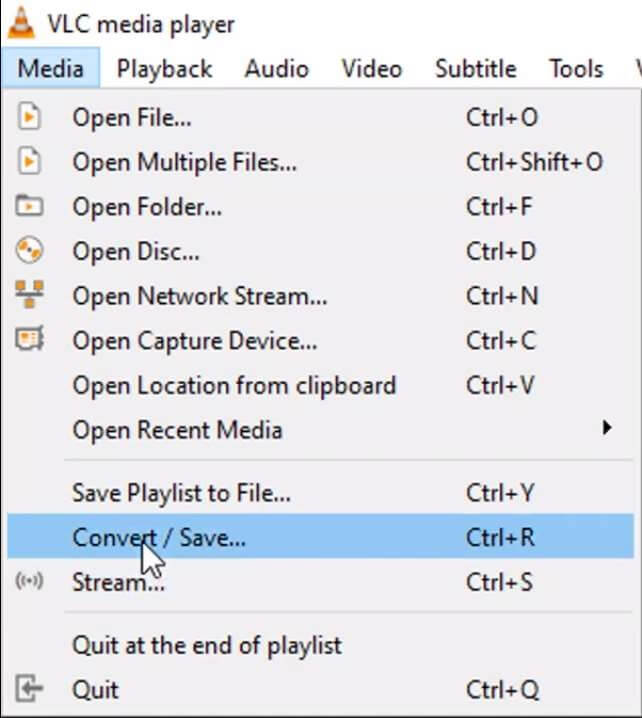This screenshot has width=642, height=718.
Task: Click the Open Disc icon
Action: 30,251
